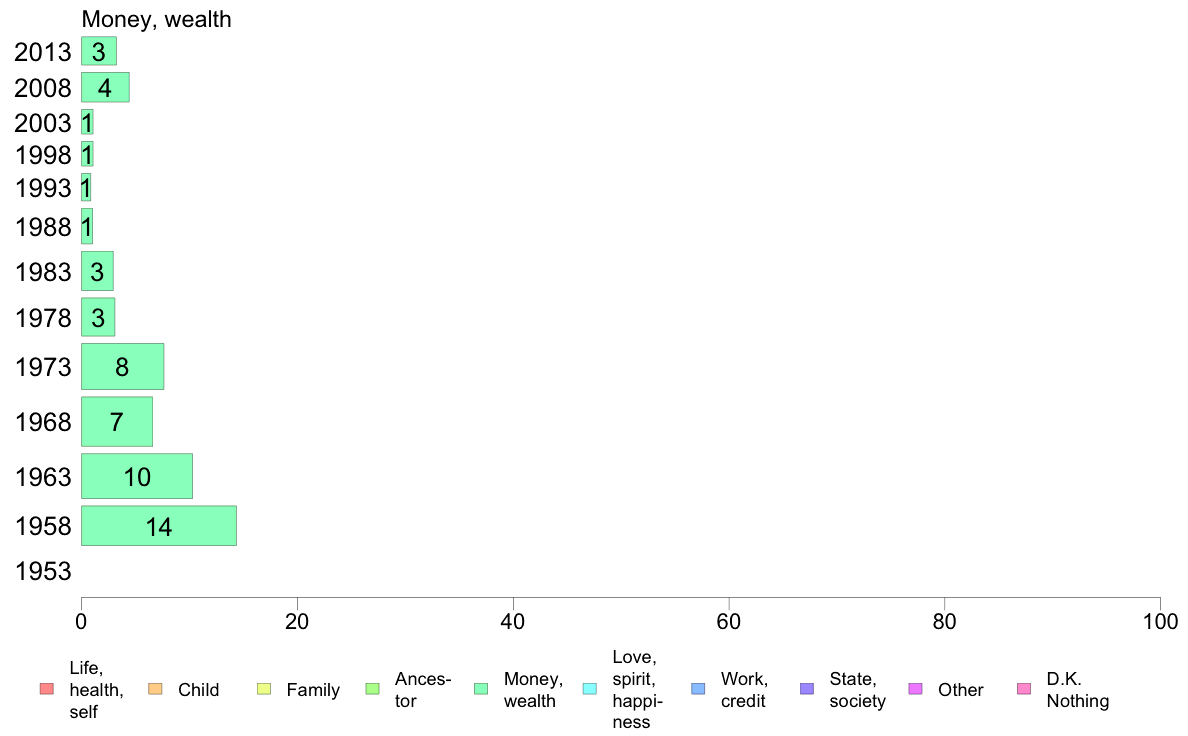Select the 1983 bar showing 3
Image resolution: width=1188 pixels, height=736 pixels.
(x=97, y=271)
